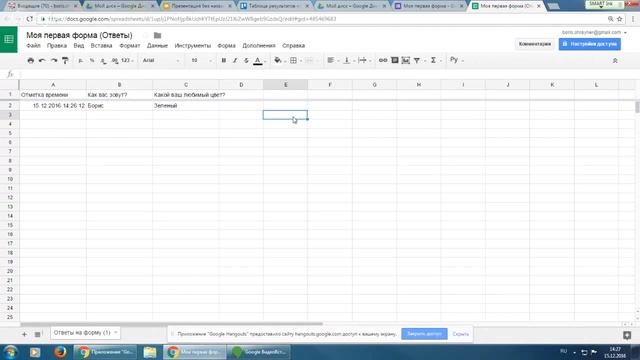The width and height of the screenshot is (640, 360).
Task: Choose the text color tool
Action: [258, 60]
